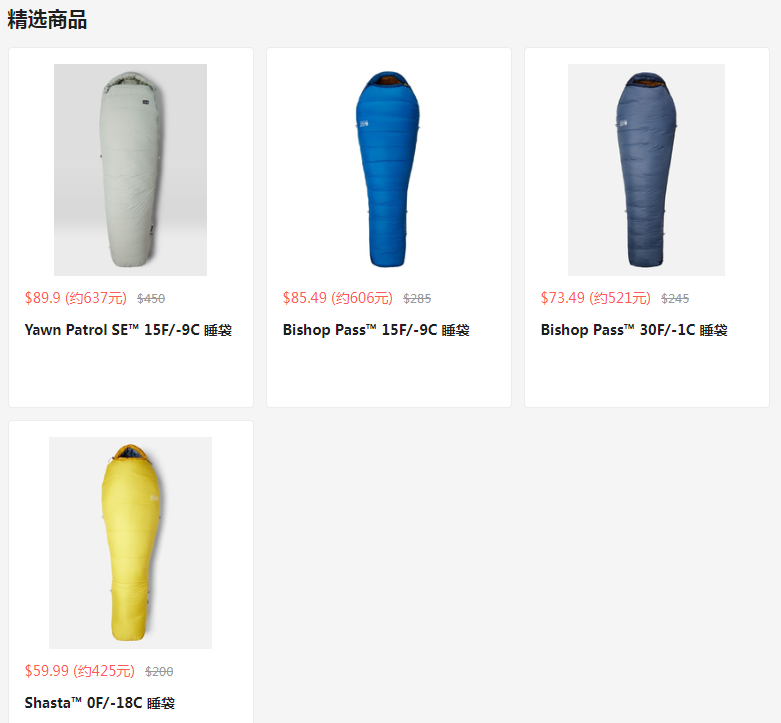781x723 pixels.
Task: Select the Yawn Patrol SE™ 15F/-9C 睡袋 title
Action: (x=128, y=330)
